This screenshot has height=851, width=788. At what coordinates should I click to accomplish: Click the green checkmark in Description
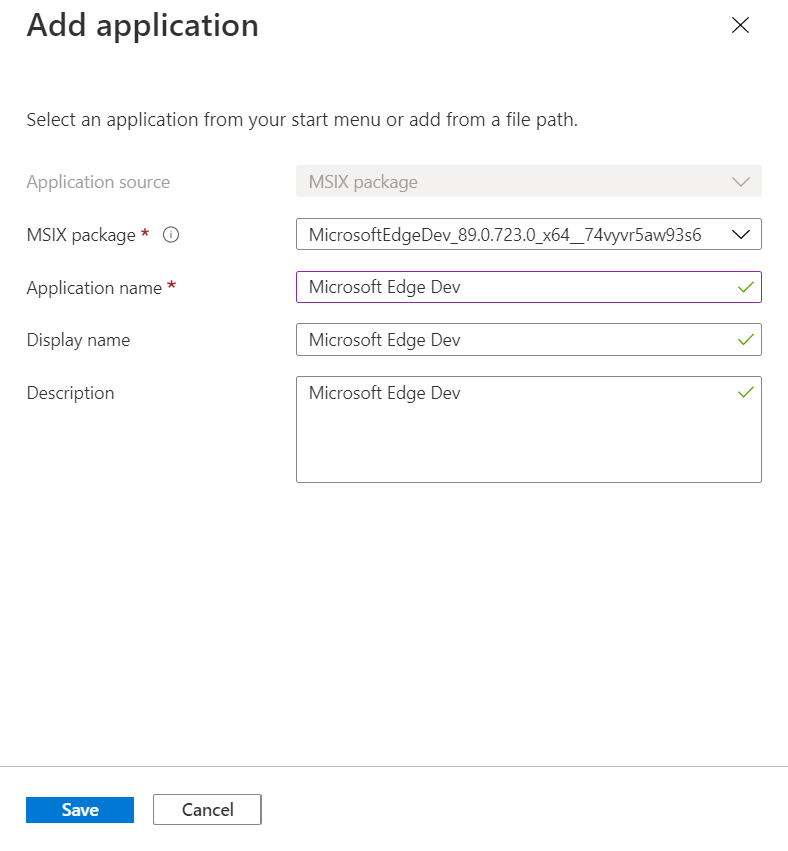pyautogui.click(x=746, y=392)
